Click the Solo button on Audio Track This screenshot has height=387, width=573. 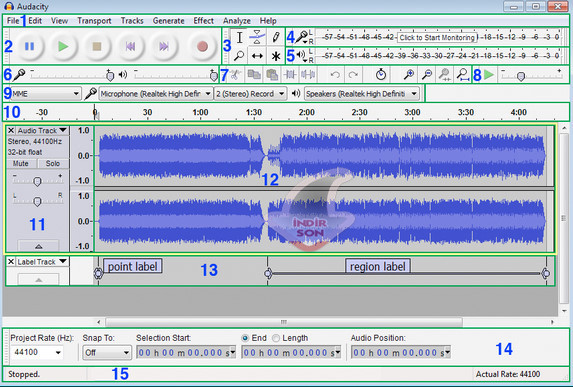(53, 164)
